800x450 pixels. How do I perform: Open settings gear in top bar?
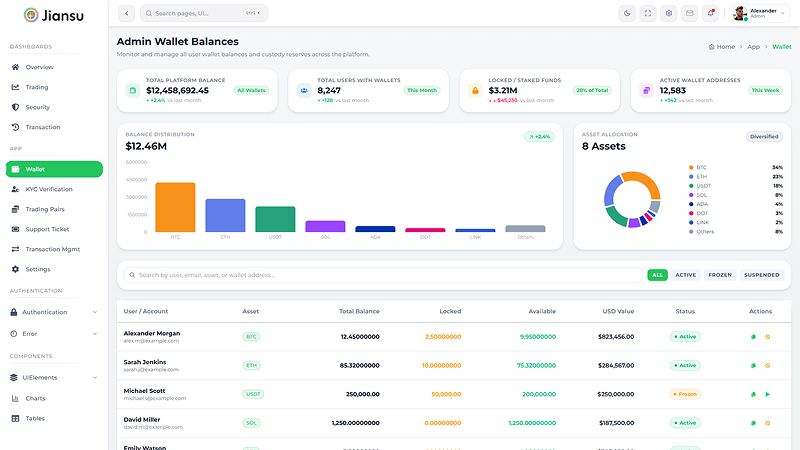point(669,13)
